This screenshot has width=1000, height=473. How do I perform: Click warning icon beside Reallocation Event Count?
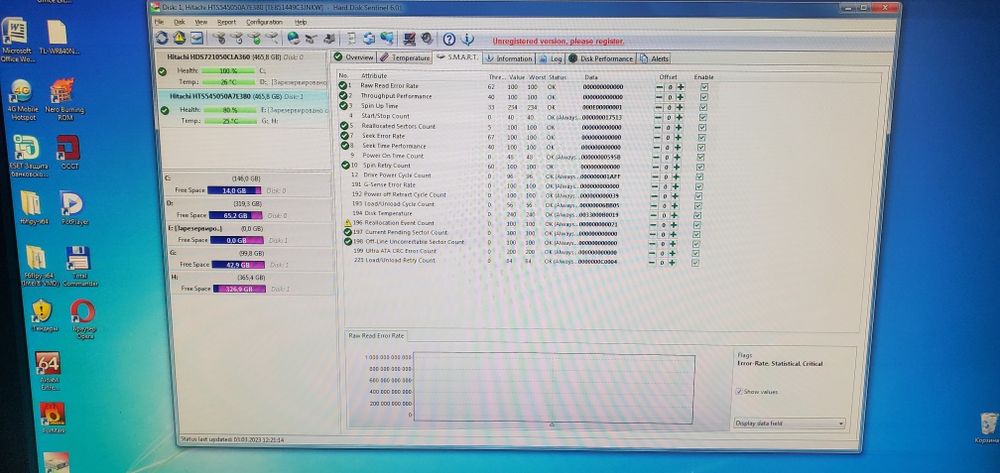pos(348,223)
